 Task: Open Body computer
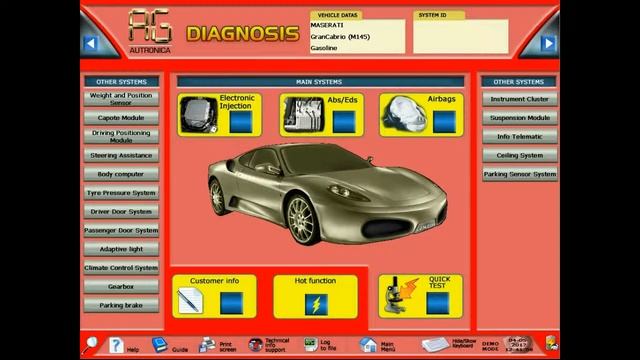tap(121, 174)
